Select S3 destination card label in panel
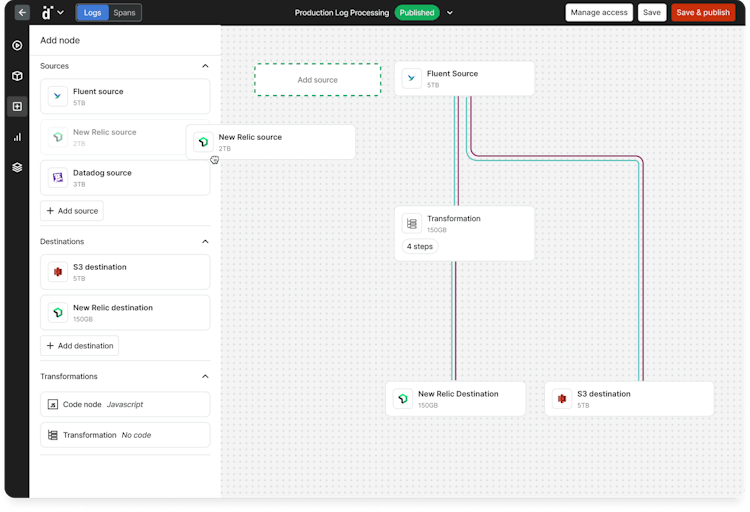Viewport: 750px width, 512px height. point(99,267)
